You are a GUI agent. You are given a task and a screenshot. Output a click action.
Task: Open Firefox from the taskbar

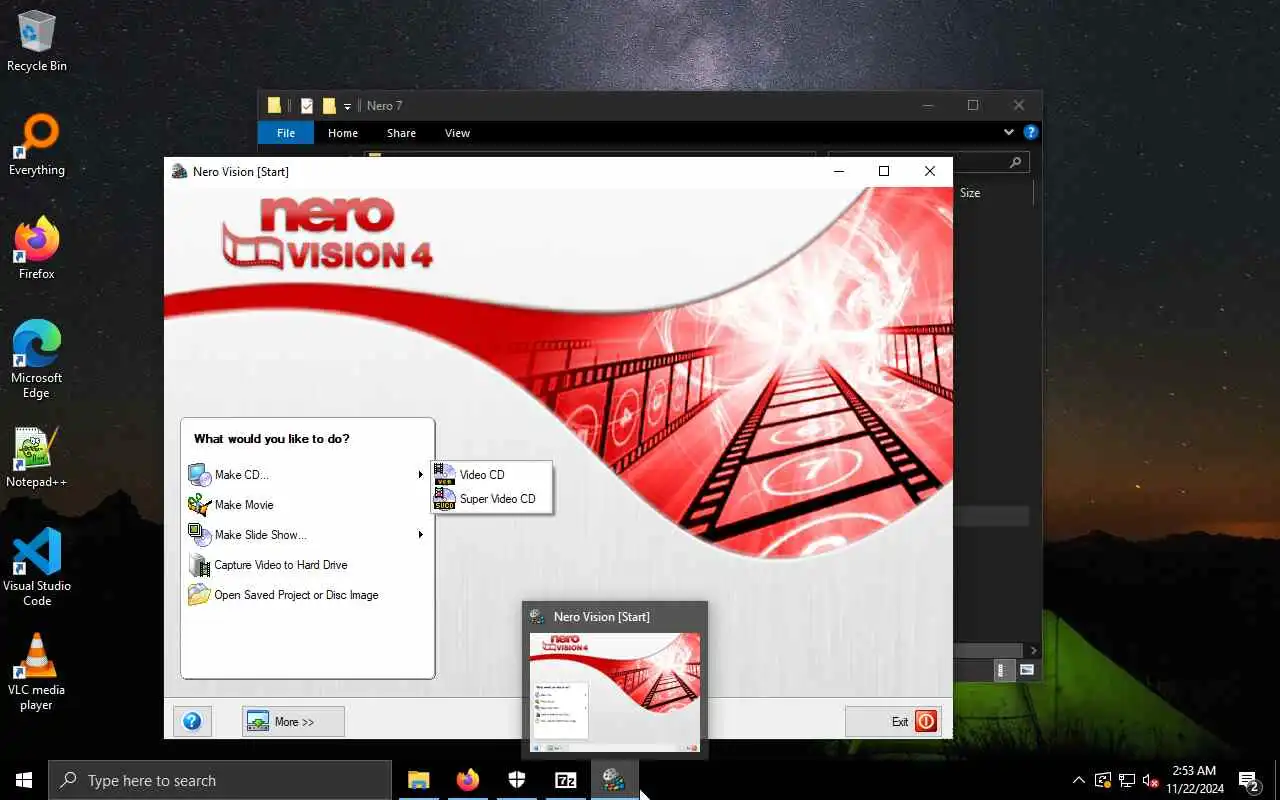[x=468, y=780]
